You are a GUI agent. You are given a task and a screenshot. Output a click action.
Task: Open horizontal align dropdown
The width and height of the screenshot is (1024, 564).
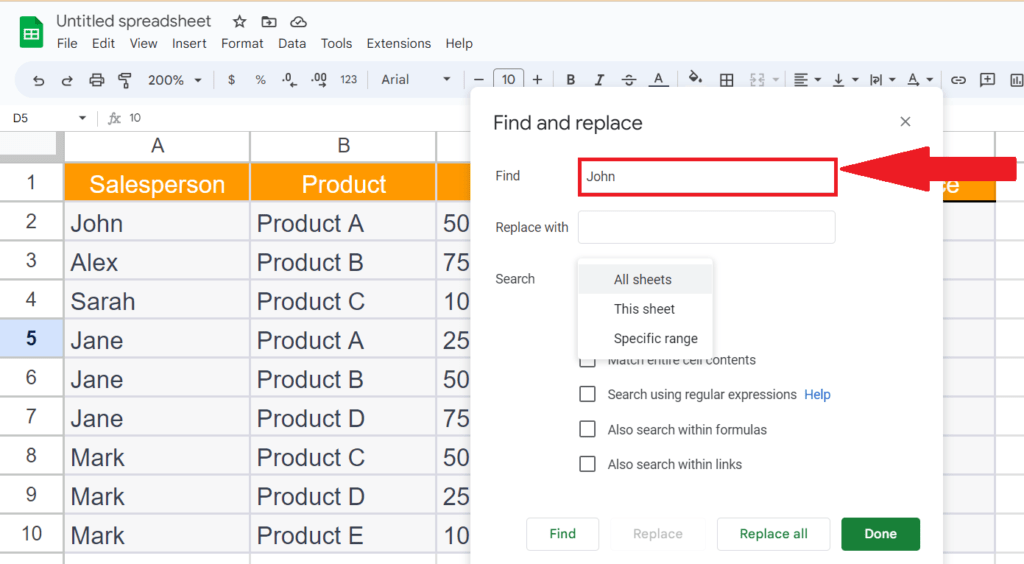(x=807, y=80)
